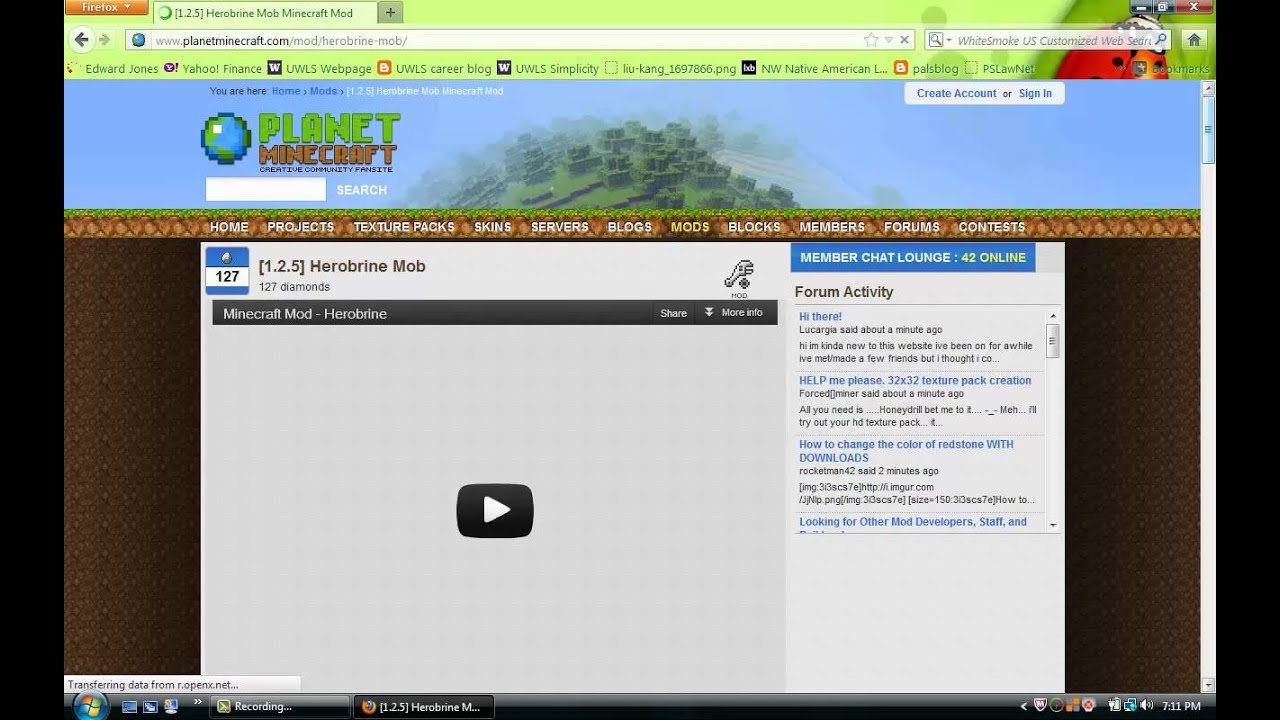Open the Yahoo! Finance bookmark
This screenshot has width=1280, height=720.
click(x=213, y=69)
